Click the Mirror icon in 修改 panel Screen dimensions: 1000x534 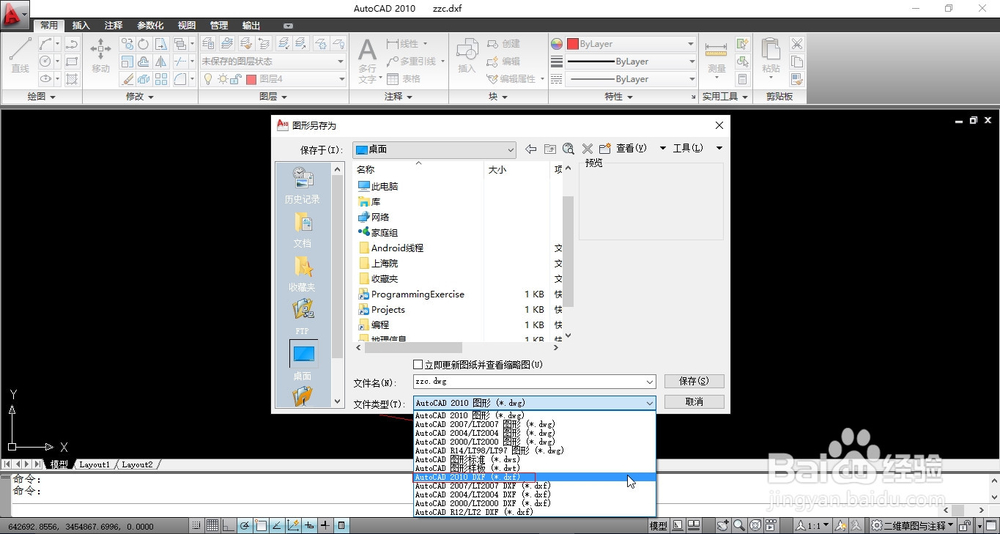[x=161, y=61]
